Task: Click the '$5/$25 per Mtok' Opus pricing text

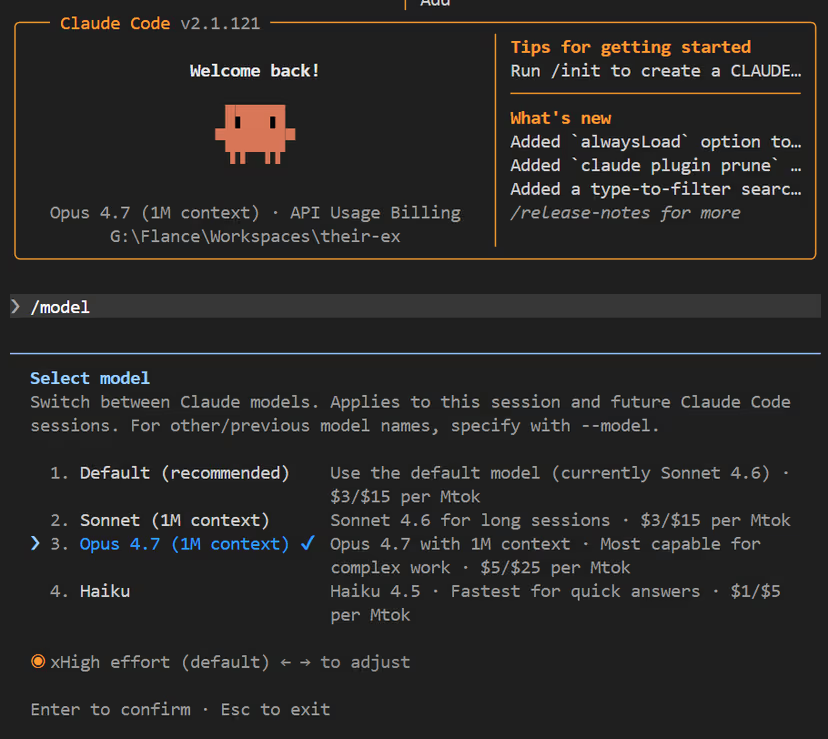Action: (x=555, y=567)
